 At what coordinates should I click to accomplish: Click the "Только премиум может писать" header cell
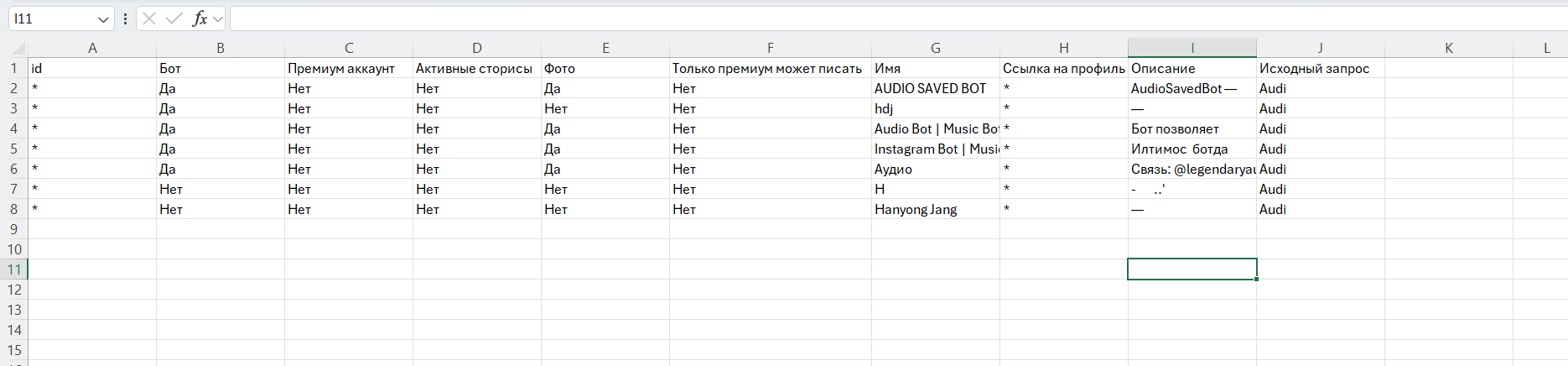click(x=770, y=68)
